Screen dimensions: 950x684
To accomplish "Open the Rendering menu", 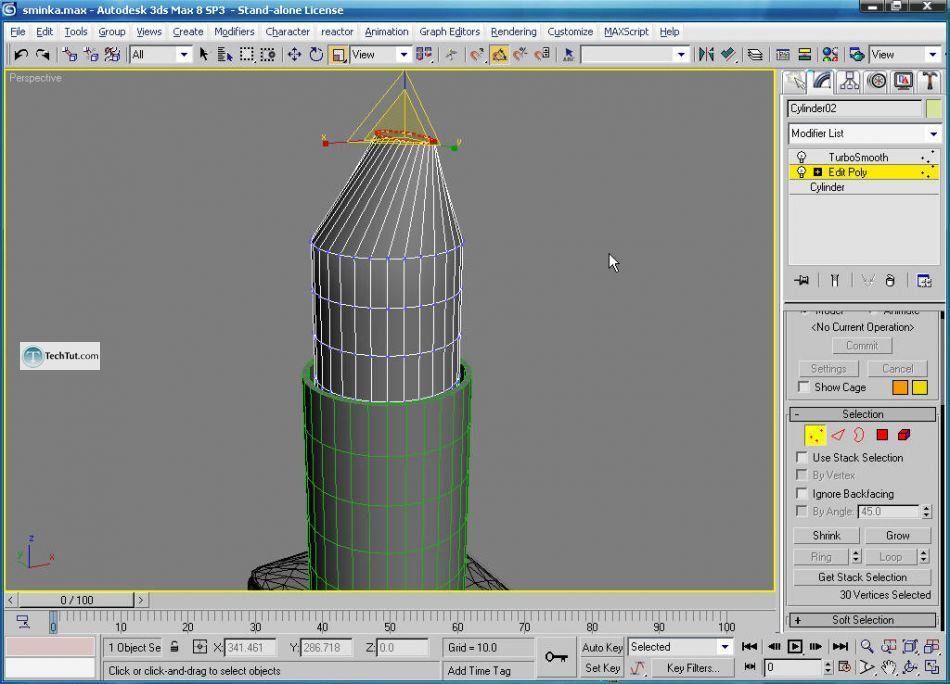I will [x=513, y=32].
